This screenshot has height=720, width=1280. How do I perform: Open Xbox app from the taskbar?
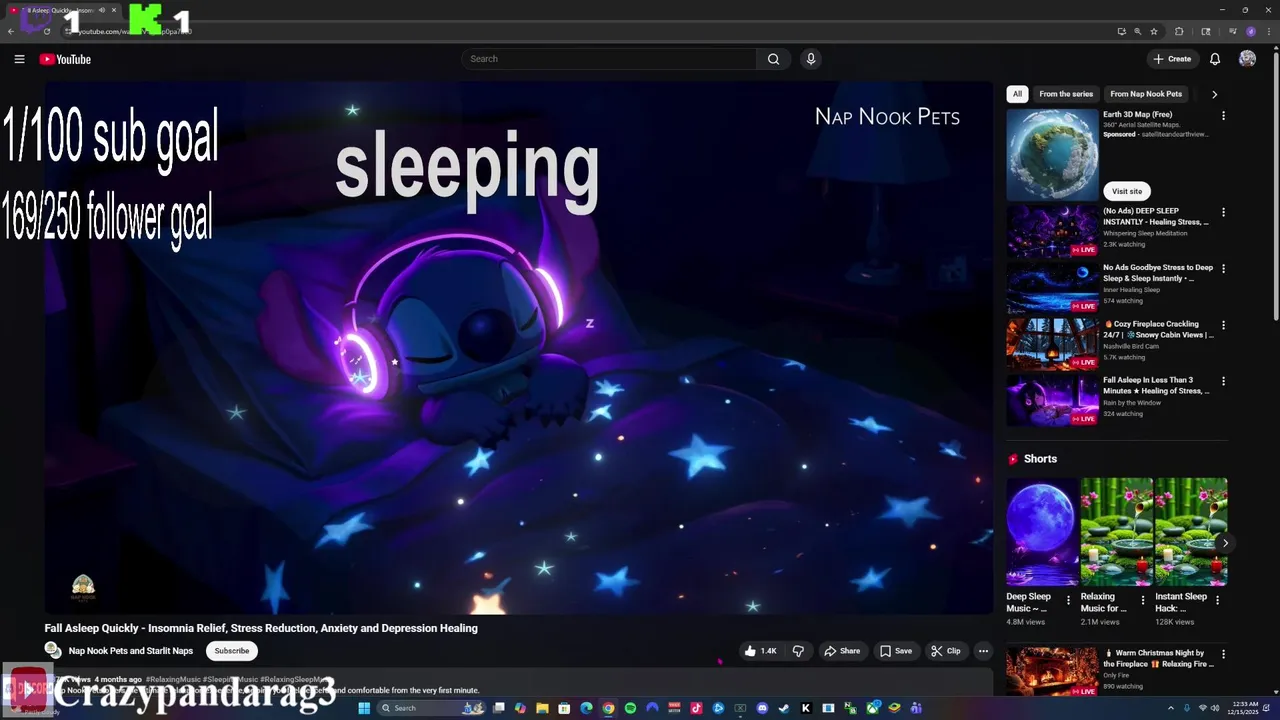click(873, 708)
